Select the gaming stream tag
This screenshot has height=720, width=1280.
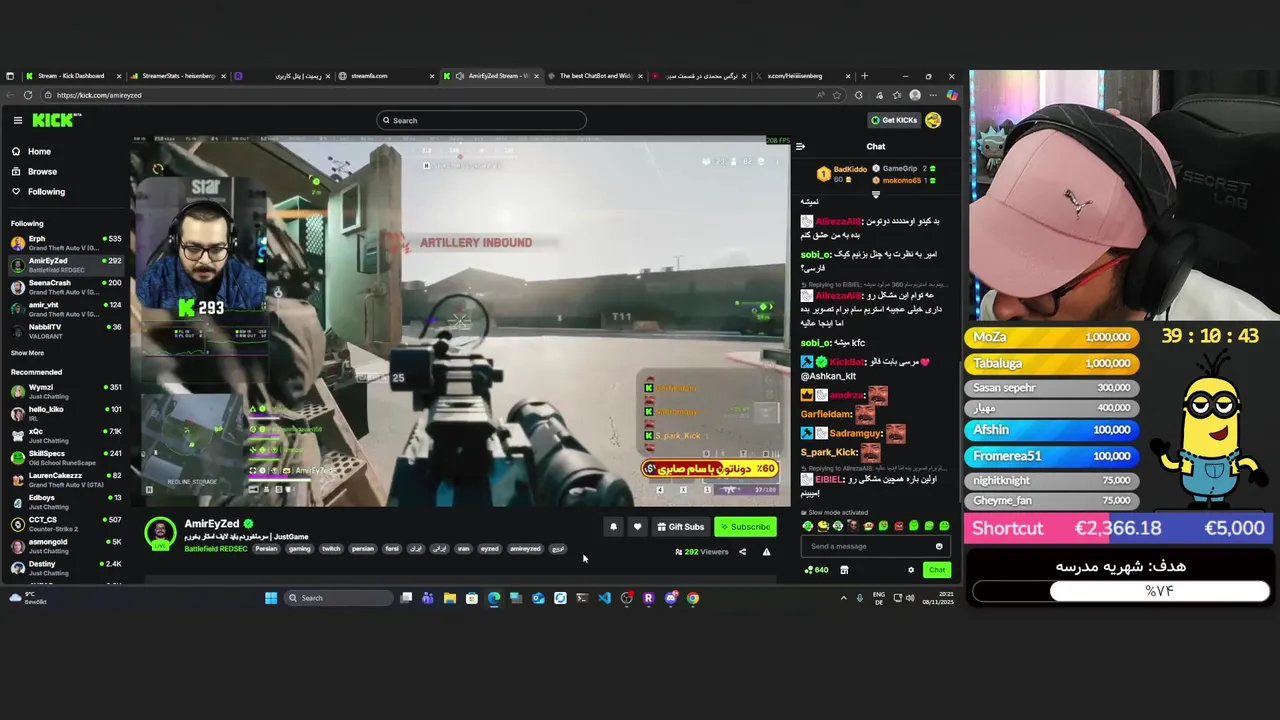[300, 548]
